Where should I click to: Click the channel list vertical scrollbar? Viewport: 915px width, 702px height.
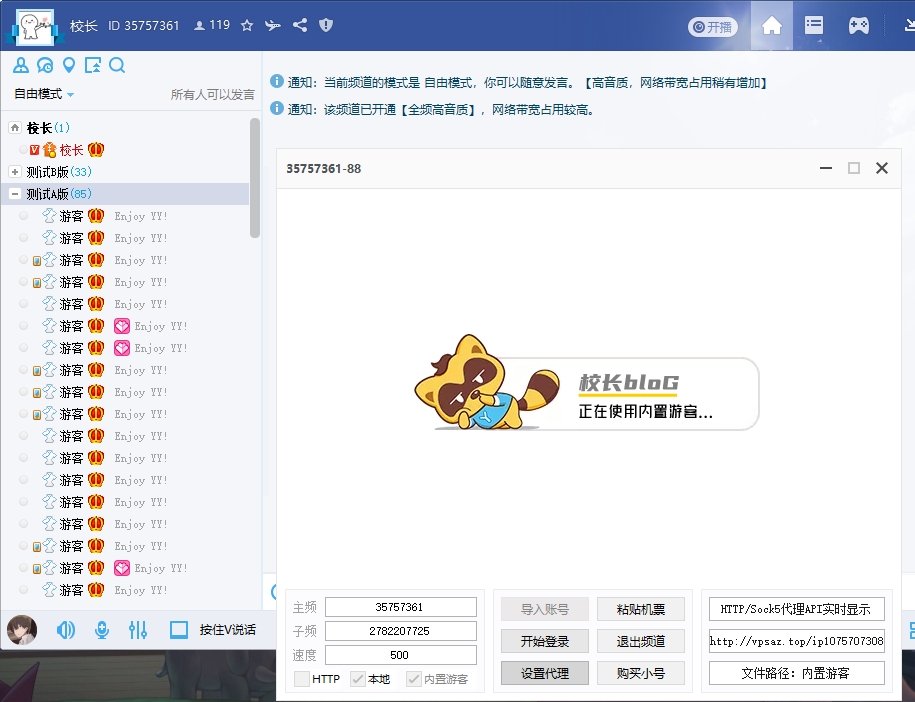point(255,178)
